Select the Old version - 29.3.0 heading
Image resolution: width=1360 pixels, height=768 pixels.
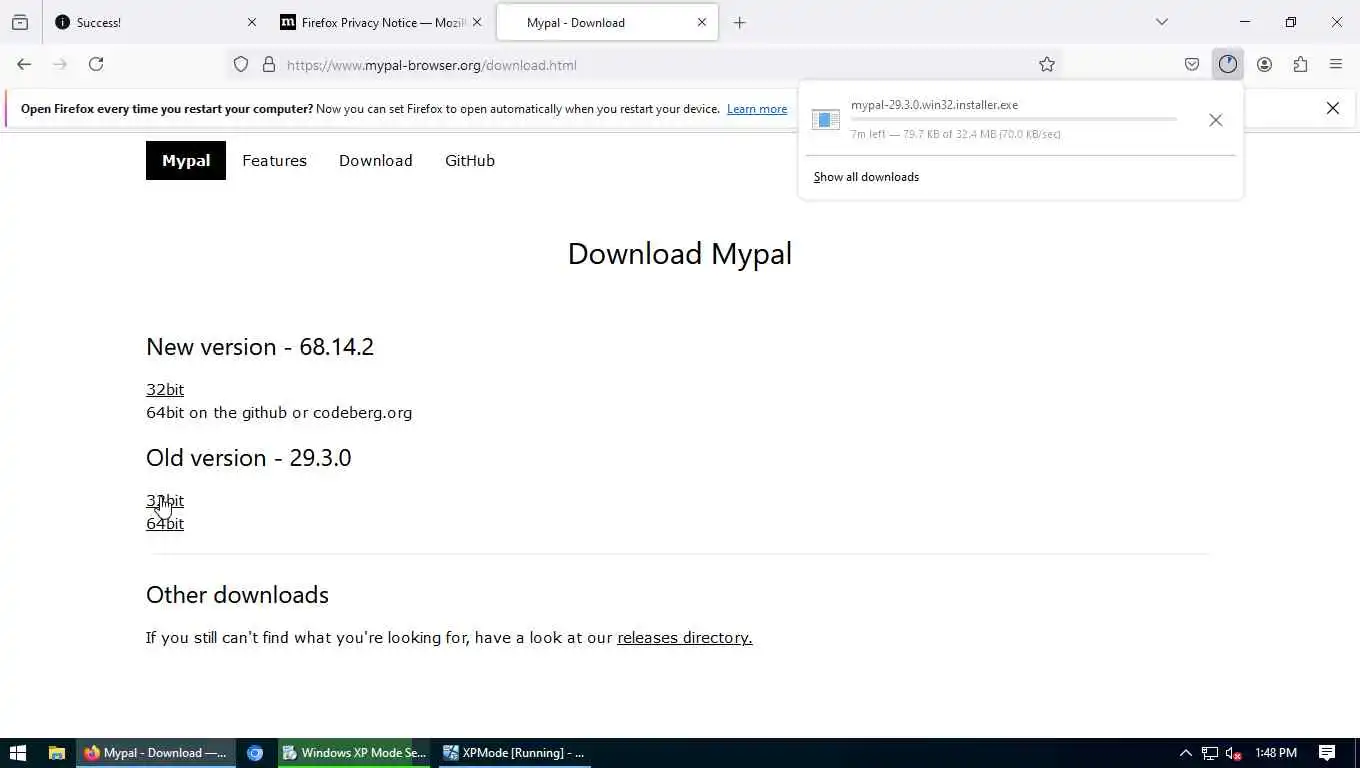pos(249,458)
